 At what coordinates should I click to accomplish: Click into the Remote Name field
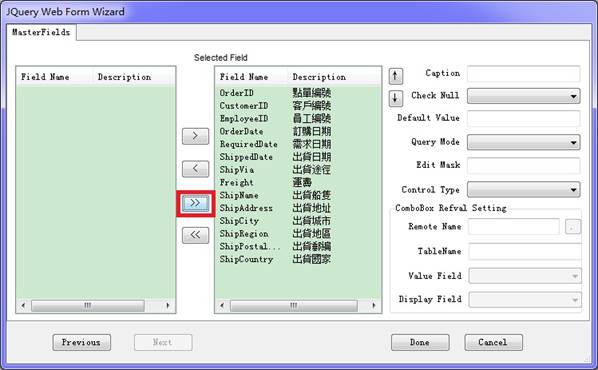pos(514,227)
